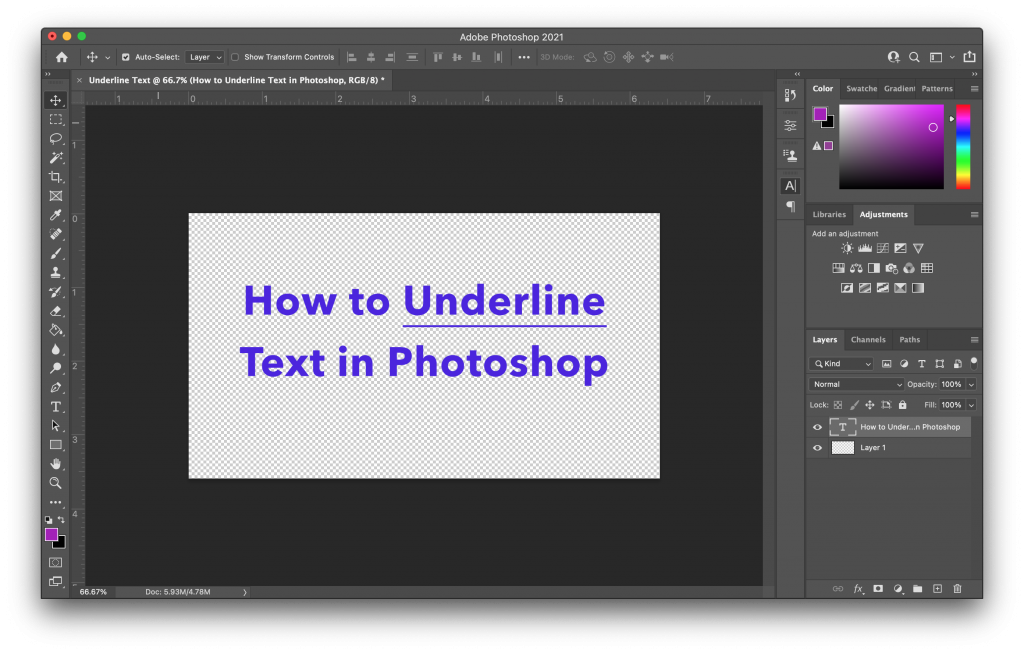Select the Frame tool
The image size is (1024, 653).
[x=56, y=196]
